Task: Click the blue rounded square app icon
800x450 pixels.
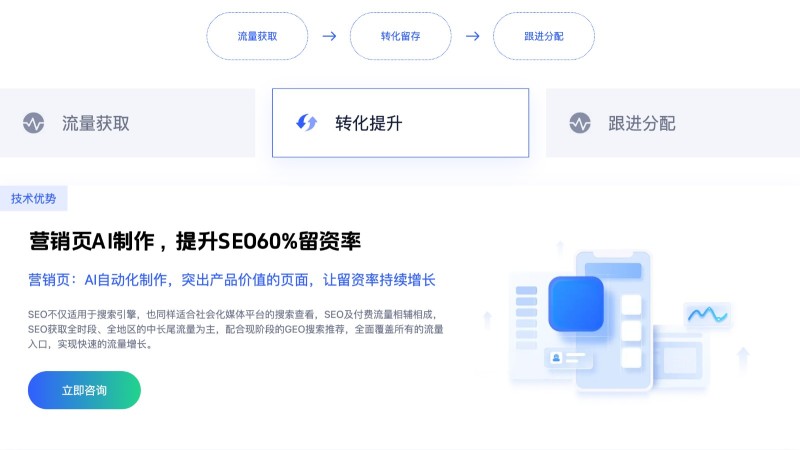Action: 576,304
